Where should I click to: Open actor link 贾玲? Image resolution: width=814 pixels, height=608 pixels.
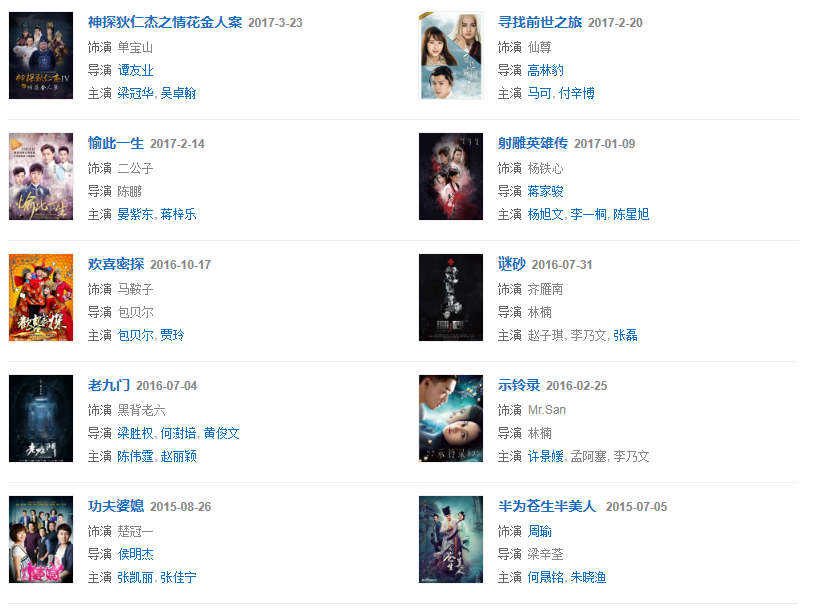point(172,335)
